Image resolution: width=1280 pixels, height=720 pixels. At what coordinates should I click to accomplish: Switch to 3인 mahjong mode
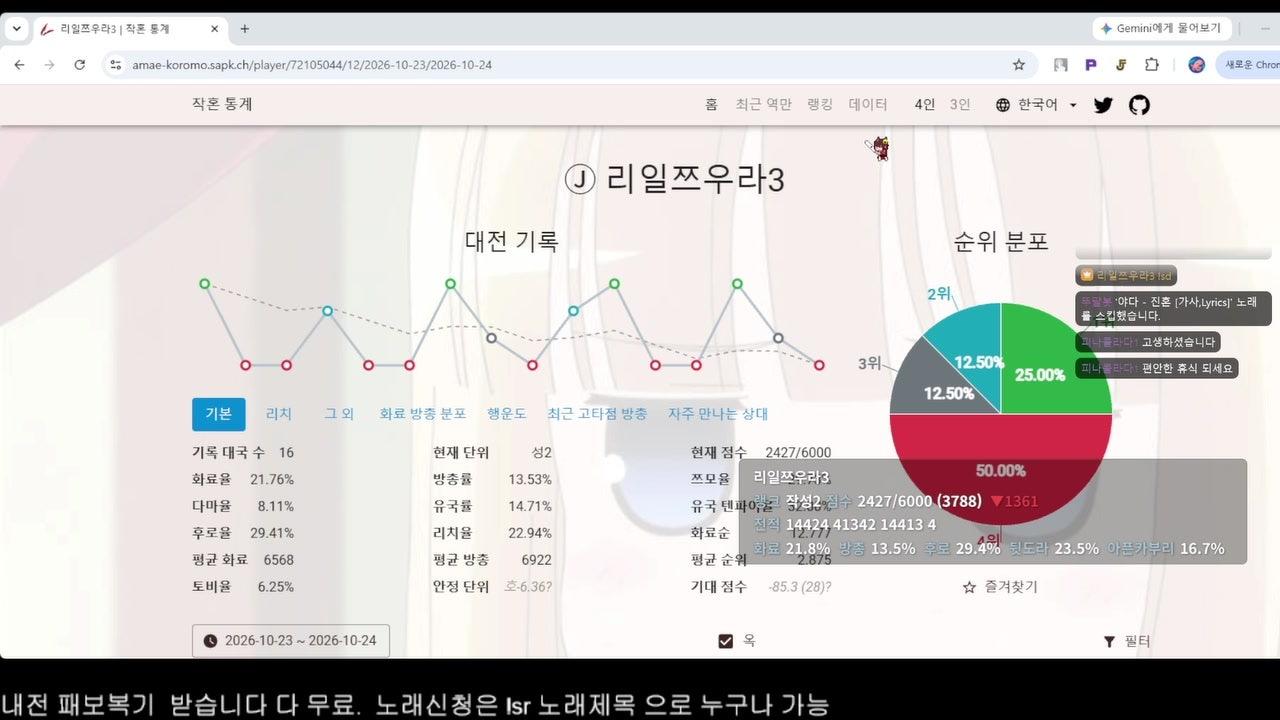[960, 104]
